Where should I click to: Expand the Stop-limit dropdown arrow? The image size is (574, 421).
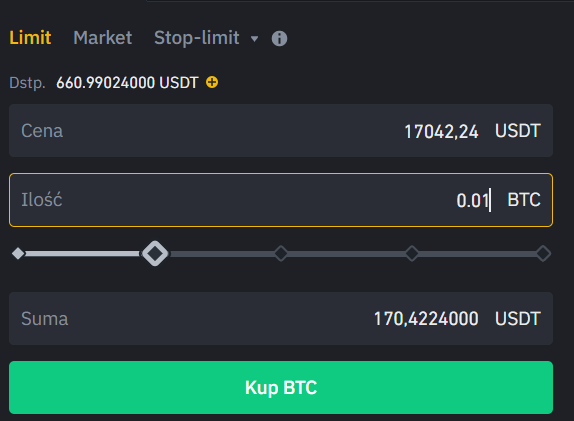(254, 38)
